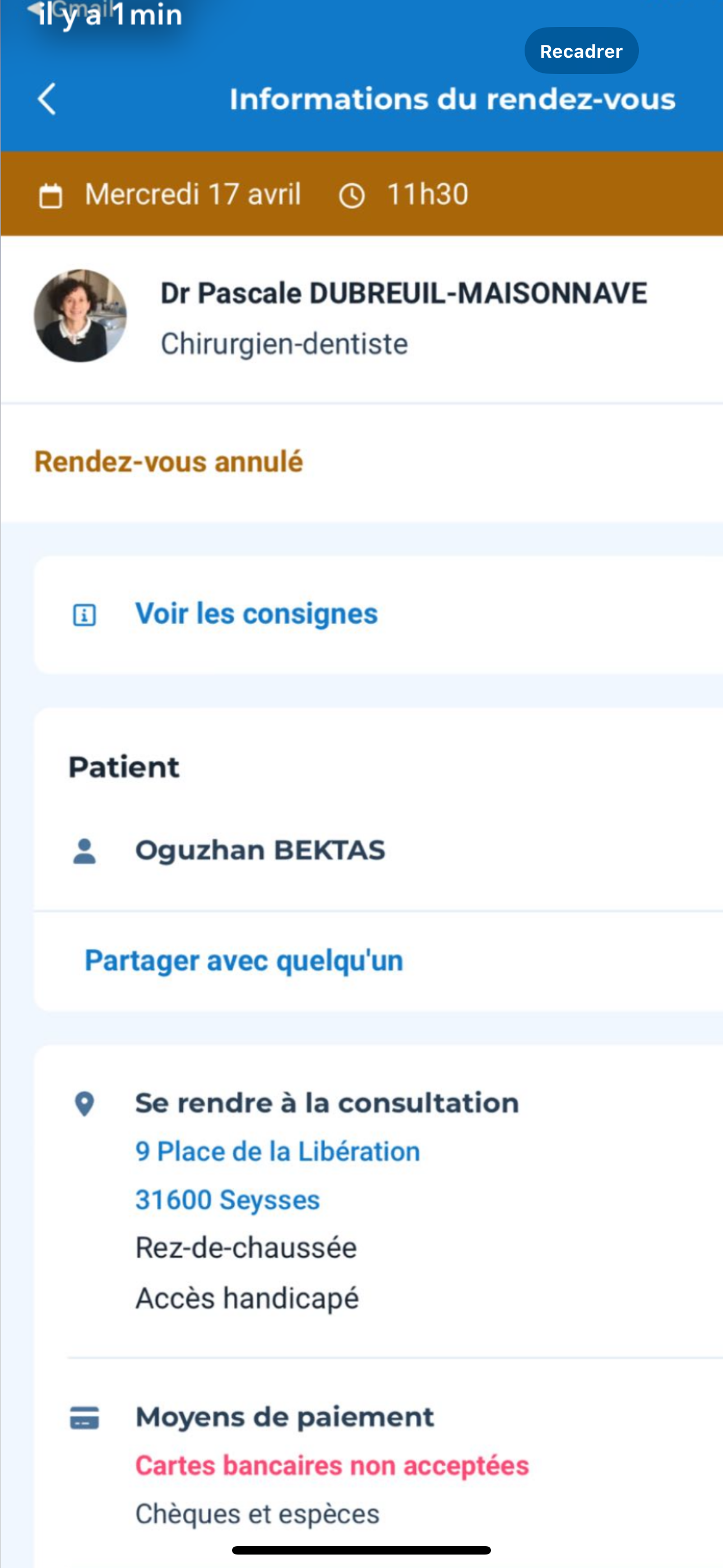Screen dimensions: 723x1568
Task: Tap the calendar icon beside Mercredi 17 avril
Action: click(50, 196)
